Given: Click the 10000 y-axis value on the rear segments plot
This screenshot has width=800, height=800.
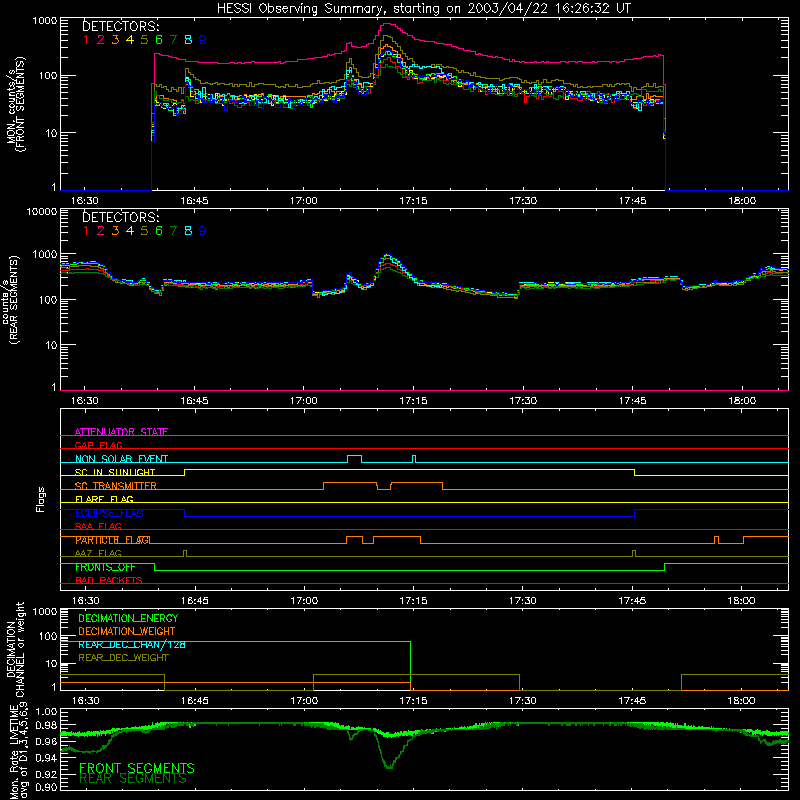Looking at the screenshot, I should coord(41,212).
